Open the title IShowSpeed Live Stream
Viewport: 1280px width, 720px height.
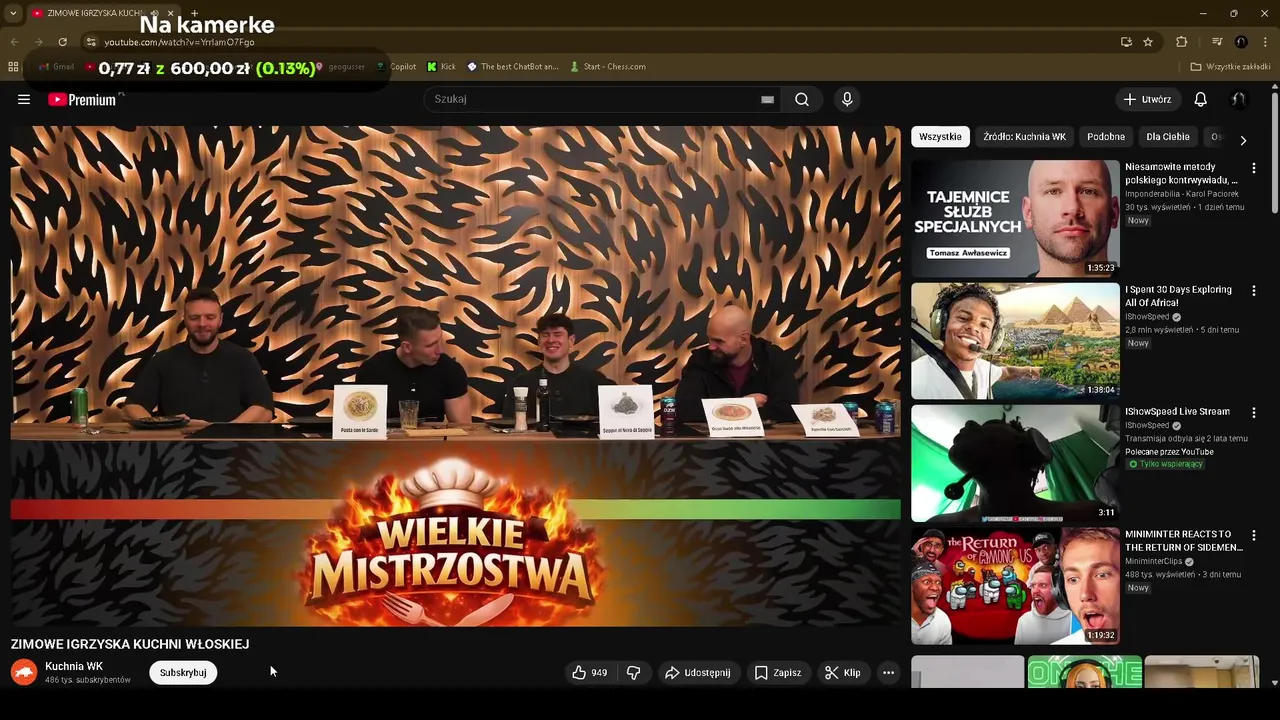(1177, 411)
